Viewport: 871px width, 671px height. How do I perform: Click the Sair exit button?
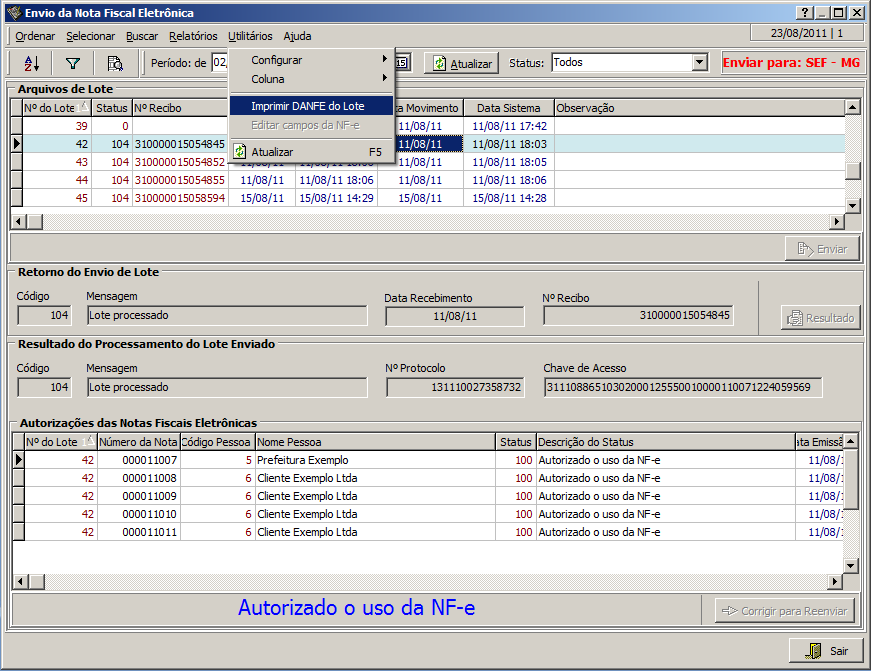point(825,651)
